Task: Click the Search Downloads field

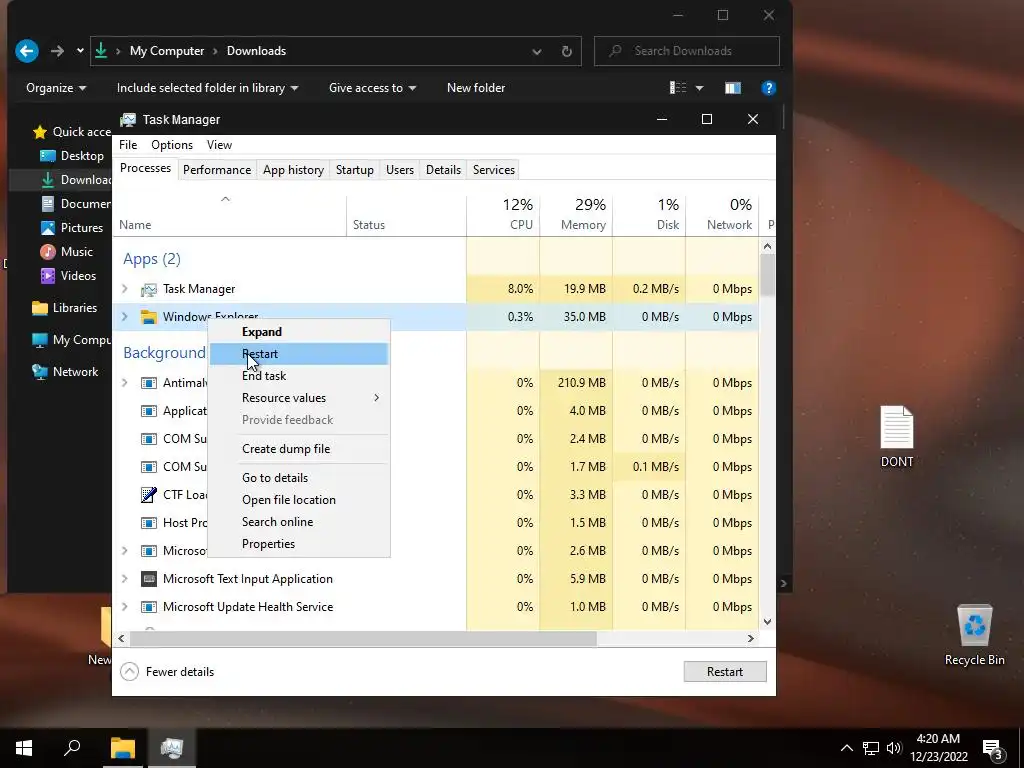Action: [686, 51]
